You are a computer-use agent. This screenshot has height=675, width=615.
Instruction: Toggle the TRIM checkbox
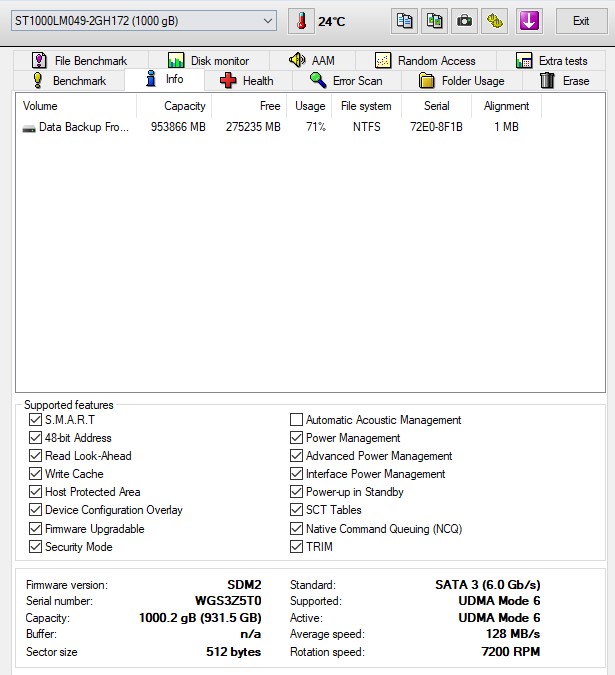click(296, 546)
